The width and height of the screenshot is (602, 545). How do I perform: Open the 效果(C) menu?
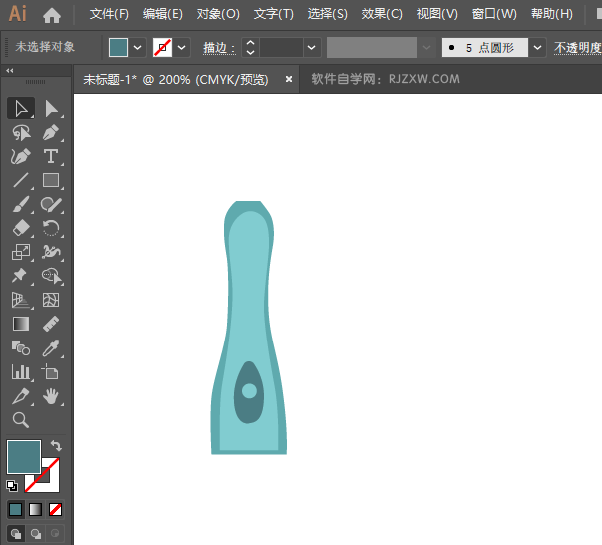[x=381, y=15]
